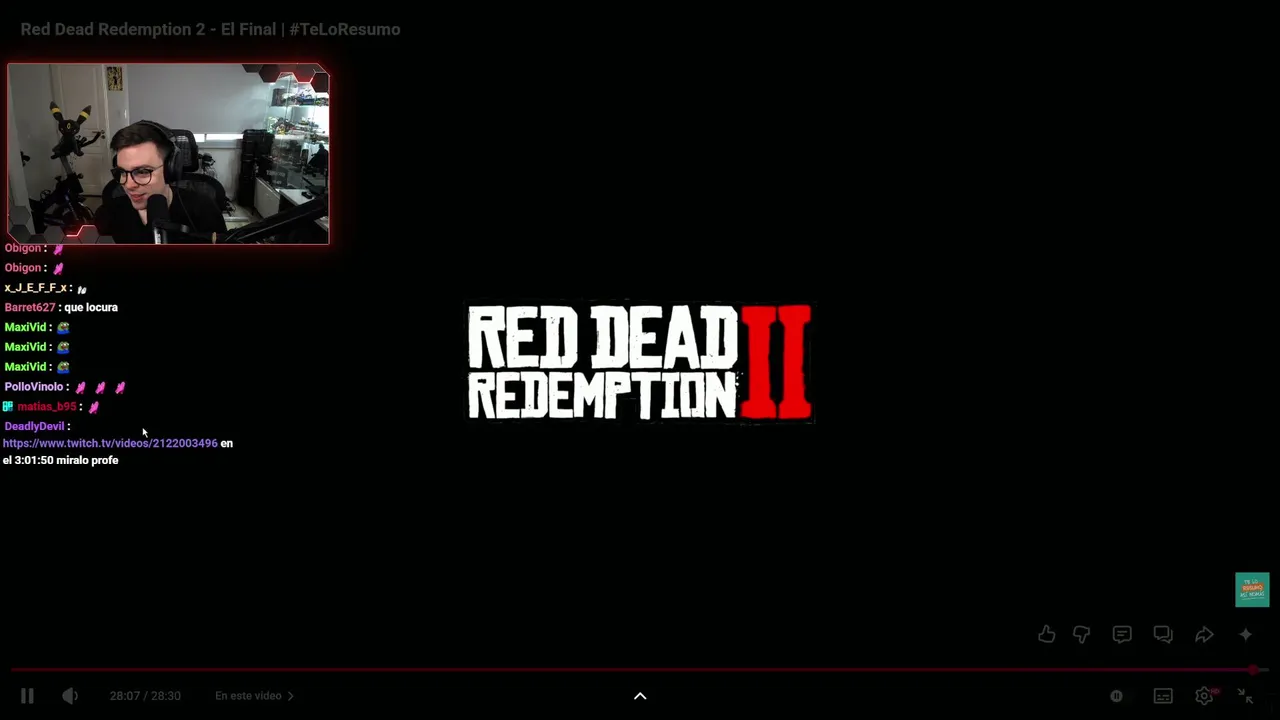Screen dimensions: 1280x720
Task: Dislike the video with thumbs down
Action: (x=1082, y=634)
